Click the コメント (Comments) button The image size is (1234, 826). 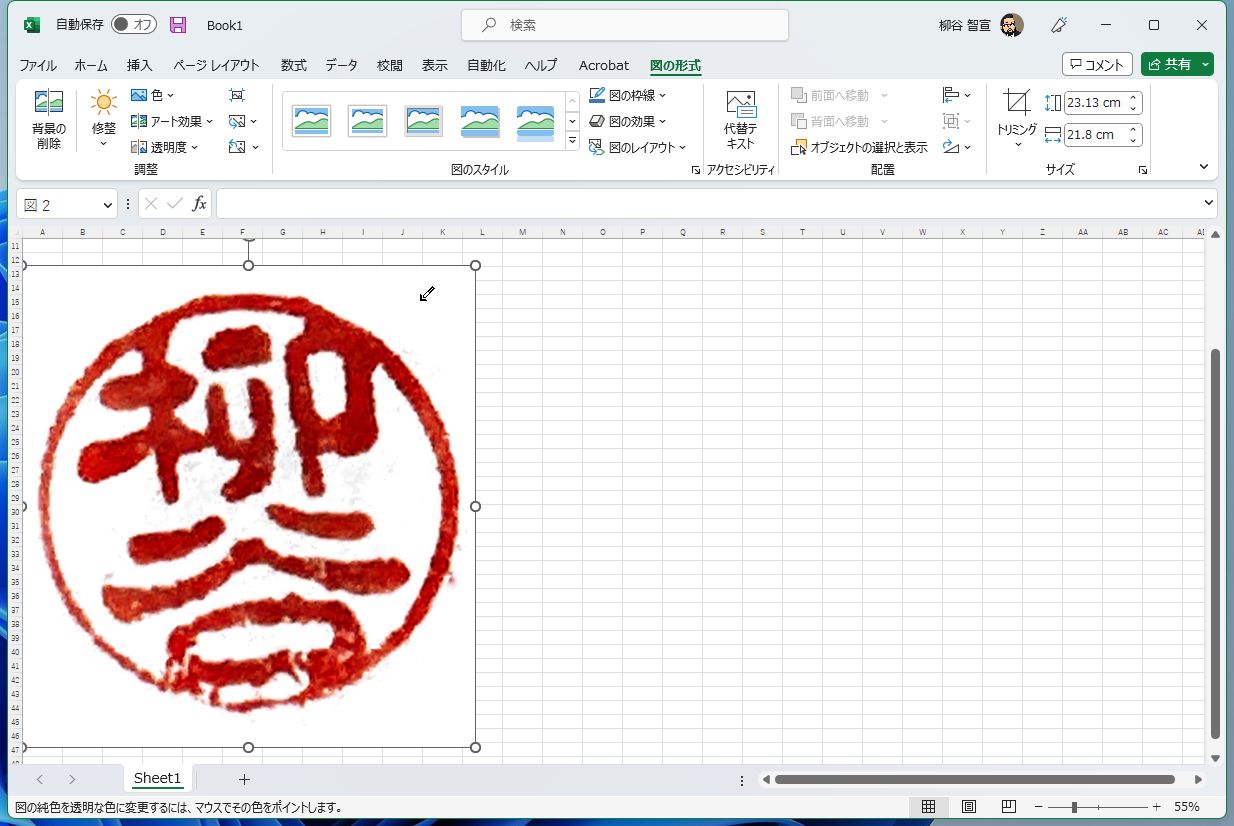tap(1097, 64)
